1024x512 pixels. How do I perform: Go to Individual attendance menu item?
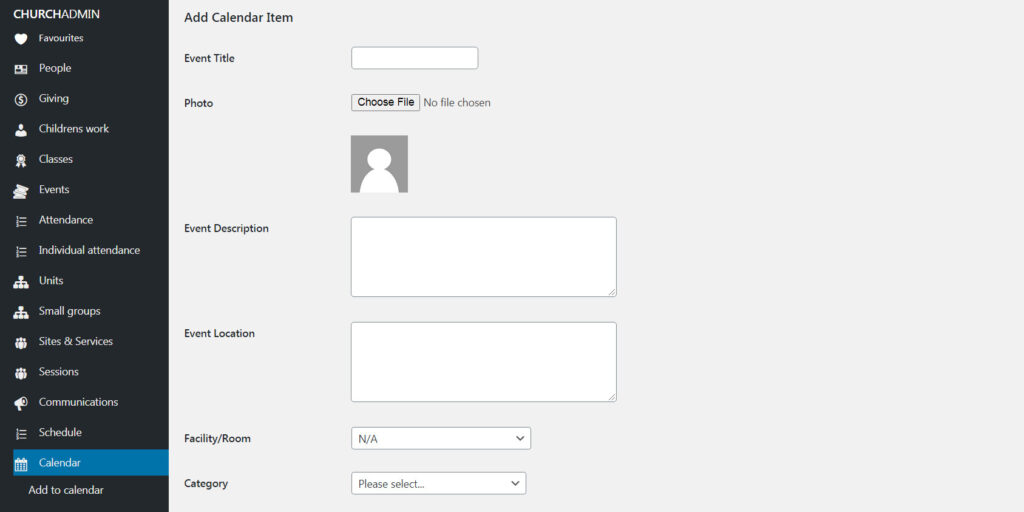(x=89, y=250)
